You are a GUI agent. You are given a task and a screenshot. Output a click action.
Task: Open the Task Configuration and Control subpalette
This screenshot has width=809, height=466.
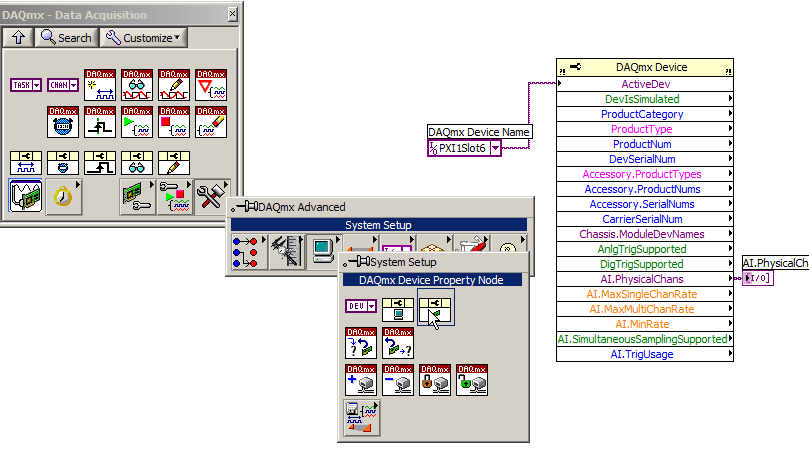tap(174, 197)
